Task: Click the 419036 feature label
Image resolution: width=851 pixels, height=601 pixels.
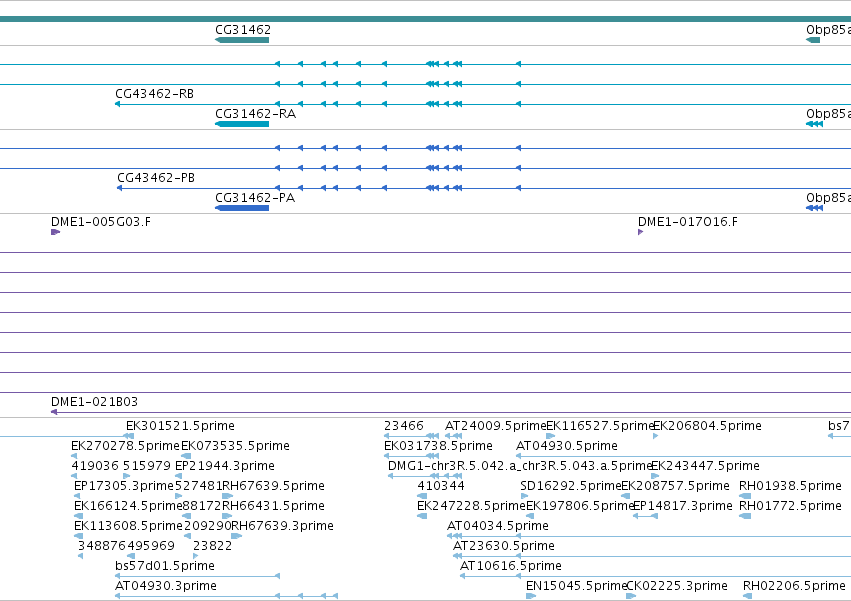Action: (x=95, y=466)
